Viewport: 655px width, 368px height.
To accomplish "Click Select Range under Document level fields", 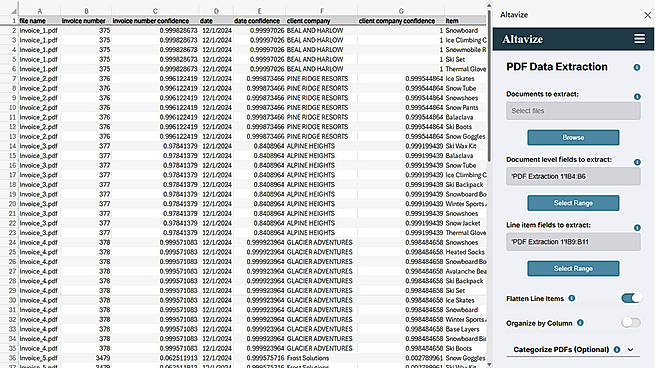I will click(x=573, y=203).
